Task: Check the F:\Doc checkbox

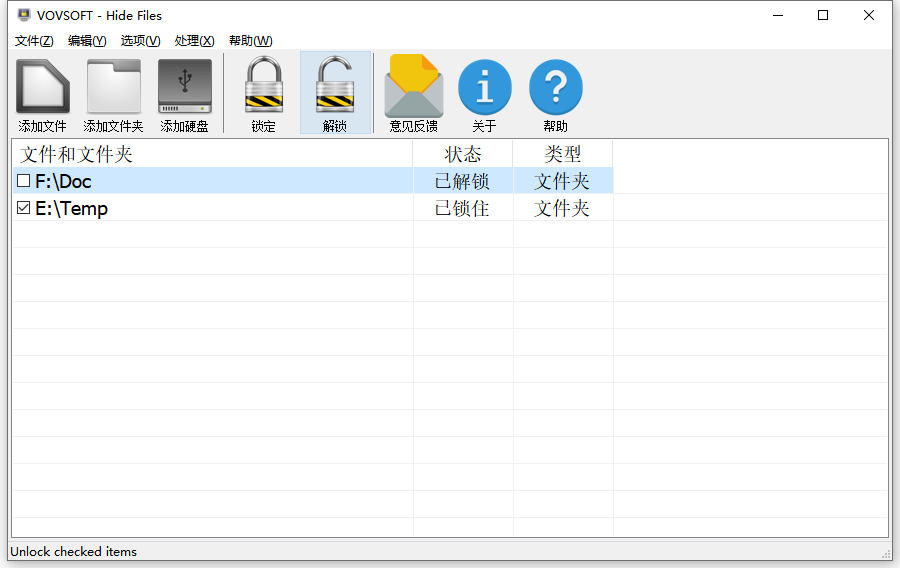Action: click(24, 181)
